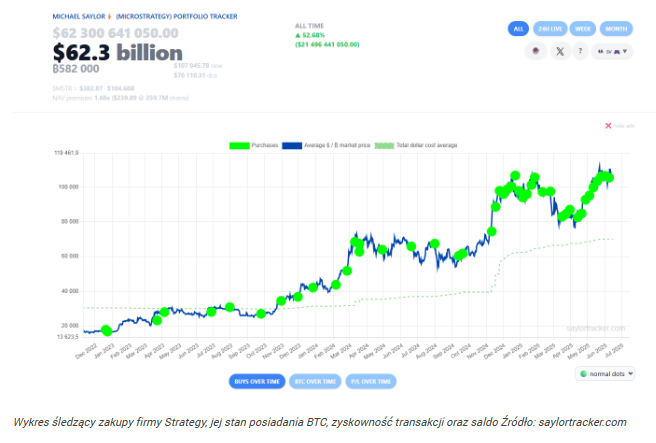Viewport: 656px width, 443px height.
Task: Click the $70 110.31 dca value
Action: coord(195,75)
